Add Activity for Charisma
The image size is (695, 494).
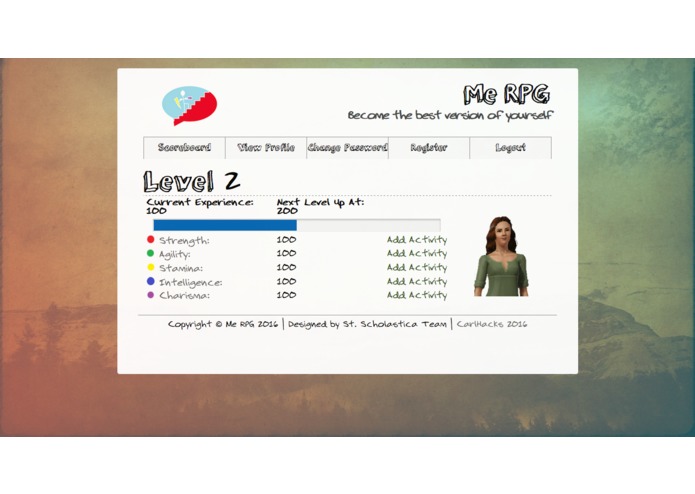pyautogui.click(x=417, y=295)
